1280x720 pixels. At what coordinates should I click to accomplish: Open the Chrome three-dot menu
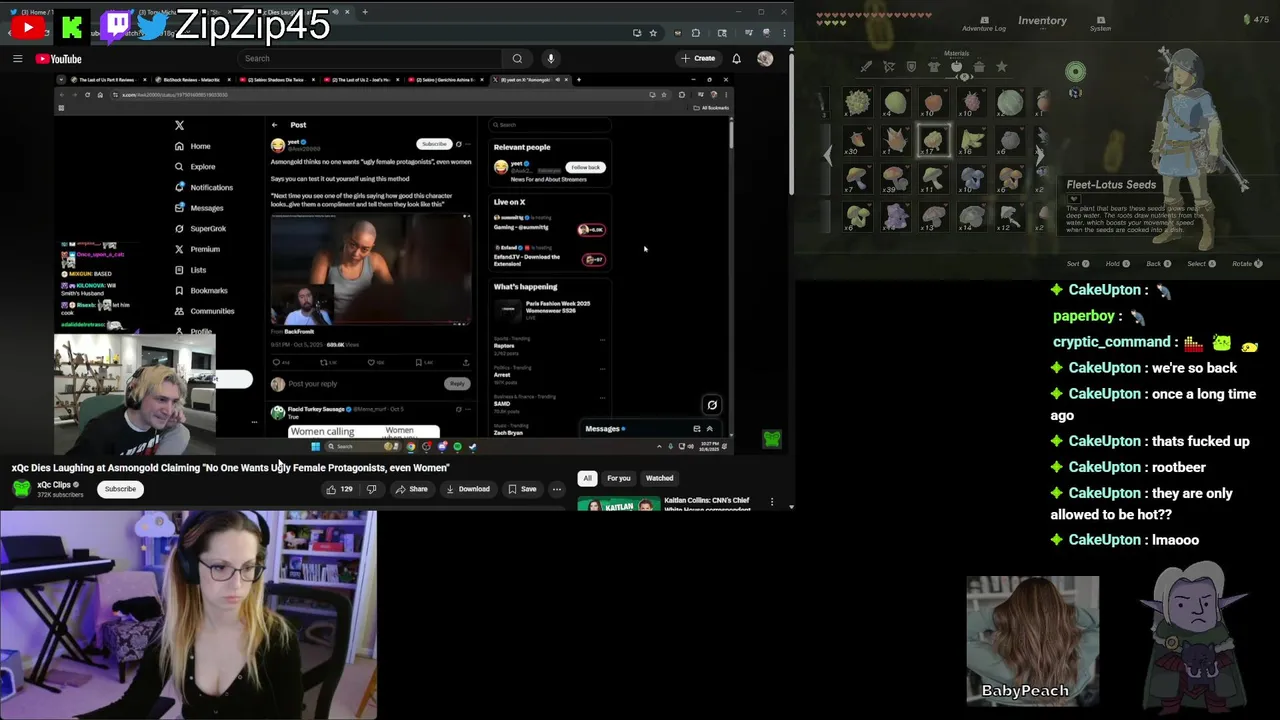(x=785, y=33)
